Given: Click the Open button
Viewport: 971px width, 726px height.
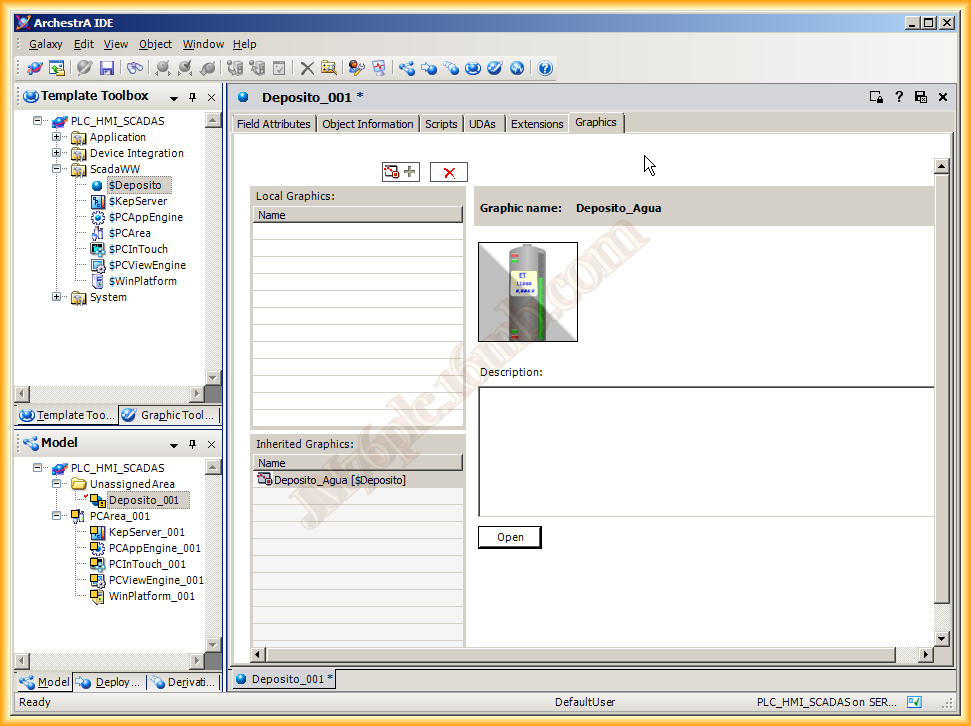Looking at the screenshot, I should click(509, 537).
